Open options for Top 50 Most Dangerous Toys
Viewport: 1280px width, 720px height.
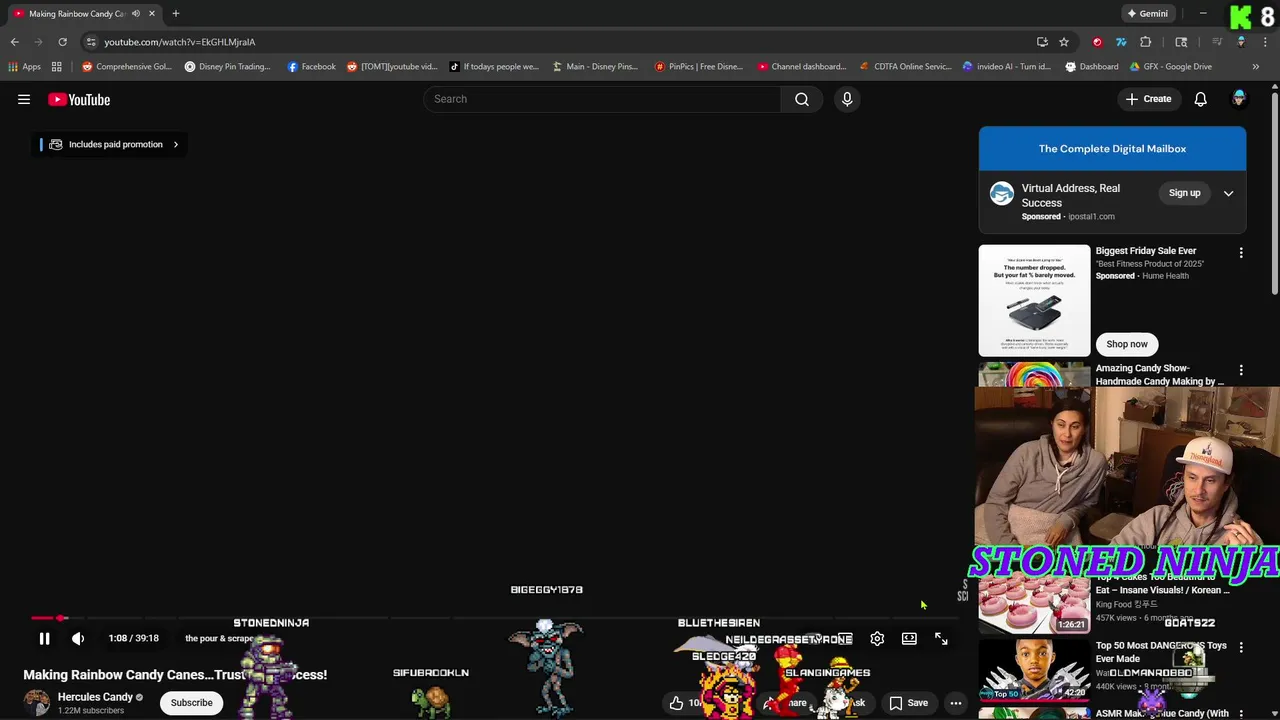pyautogui.click(x=1241, y=647)
